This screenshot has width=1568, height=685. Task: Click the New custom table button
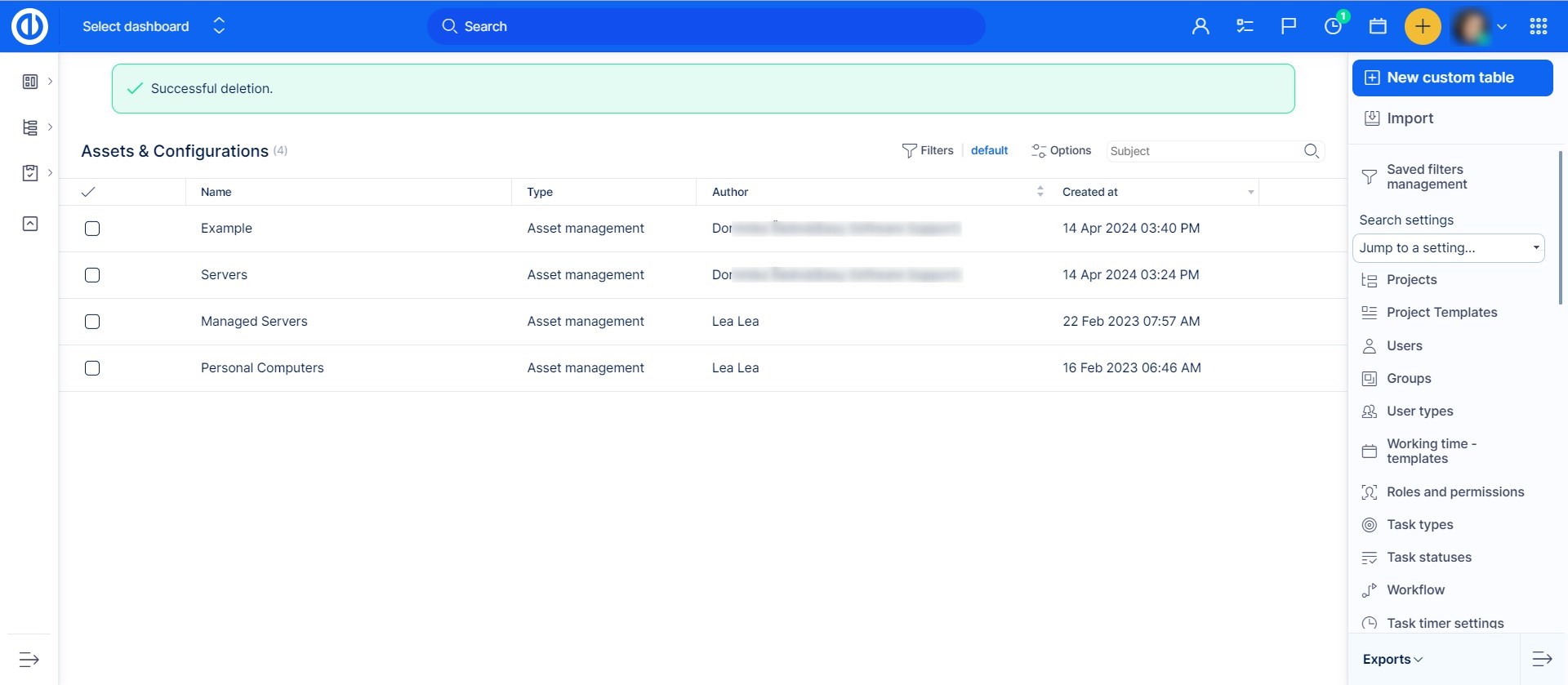(x=1451, y=78)
